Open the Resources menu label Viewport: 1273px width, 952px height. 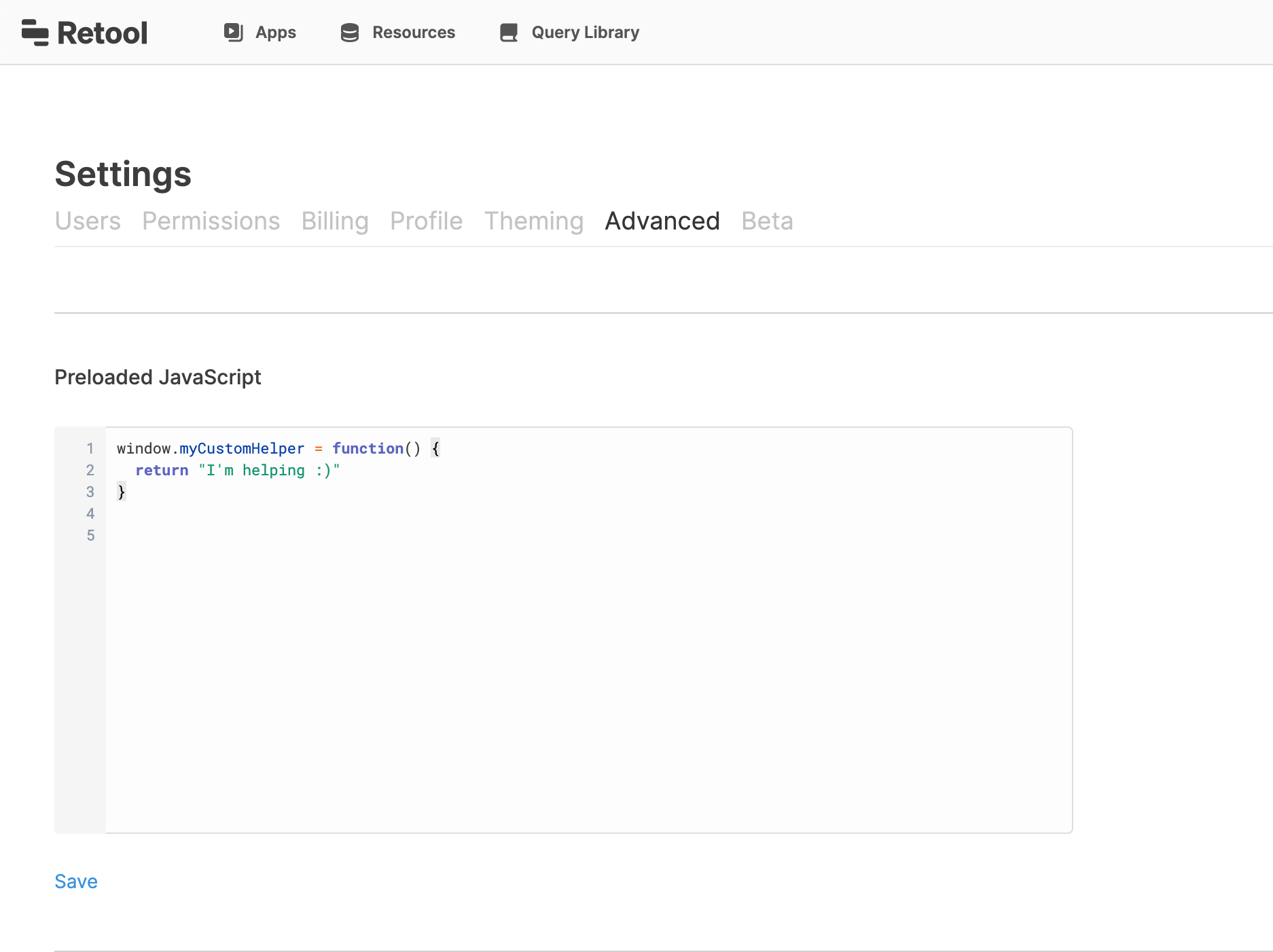point(414,32)
